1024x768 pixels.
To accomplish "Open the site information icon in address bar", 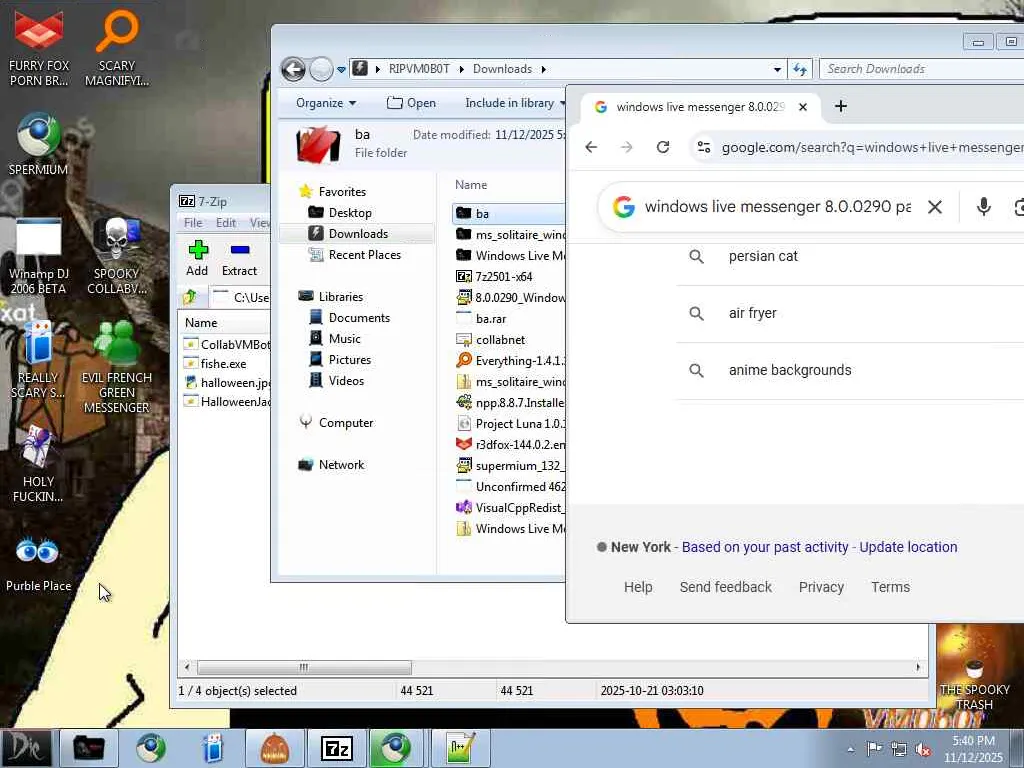I will [x=704, y=147].
